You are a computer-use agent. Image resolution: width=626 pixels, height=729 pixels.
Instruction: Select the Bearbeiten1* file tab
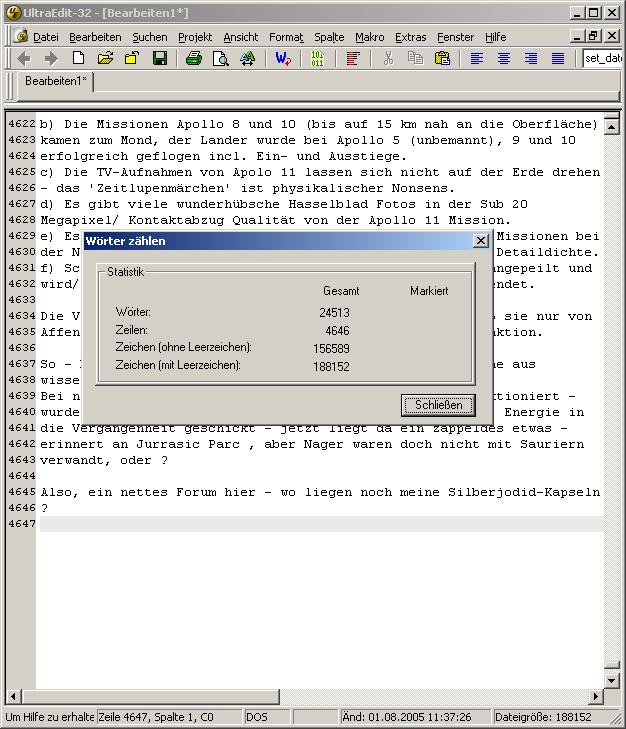56,81
